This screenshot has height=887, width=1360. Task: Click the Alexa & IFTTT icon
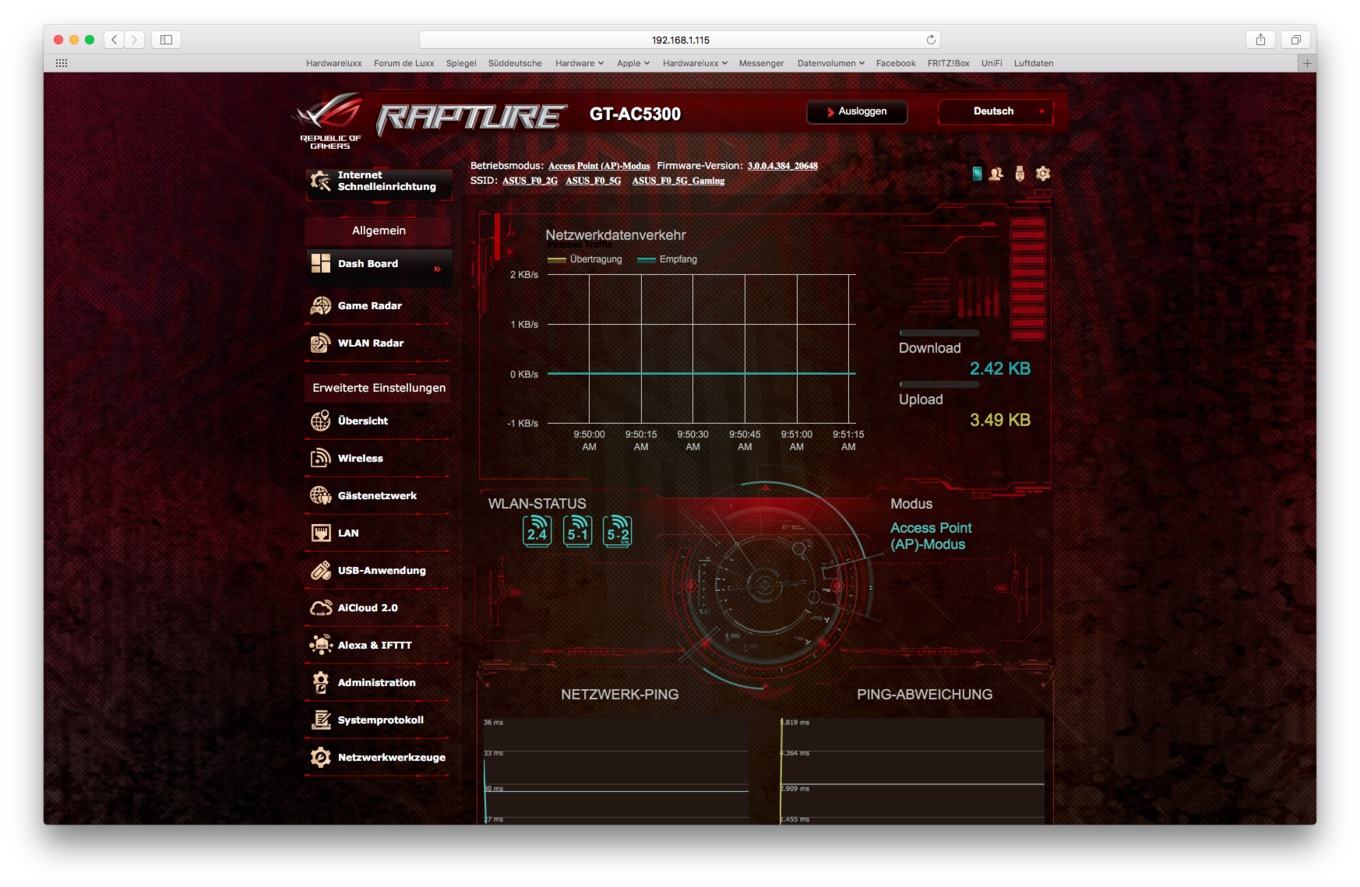click(320, 645)
